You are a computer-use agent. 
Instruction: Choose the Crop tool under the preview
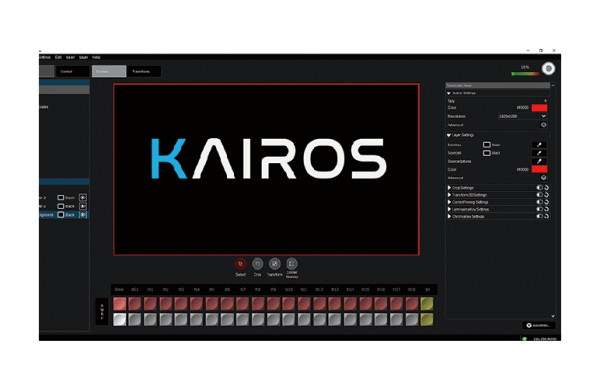(x=258, y=264)
